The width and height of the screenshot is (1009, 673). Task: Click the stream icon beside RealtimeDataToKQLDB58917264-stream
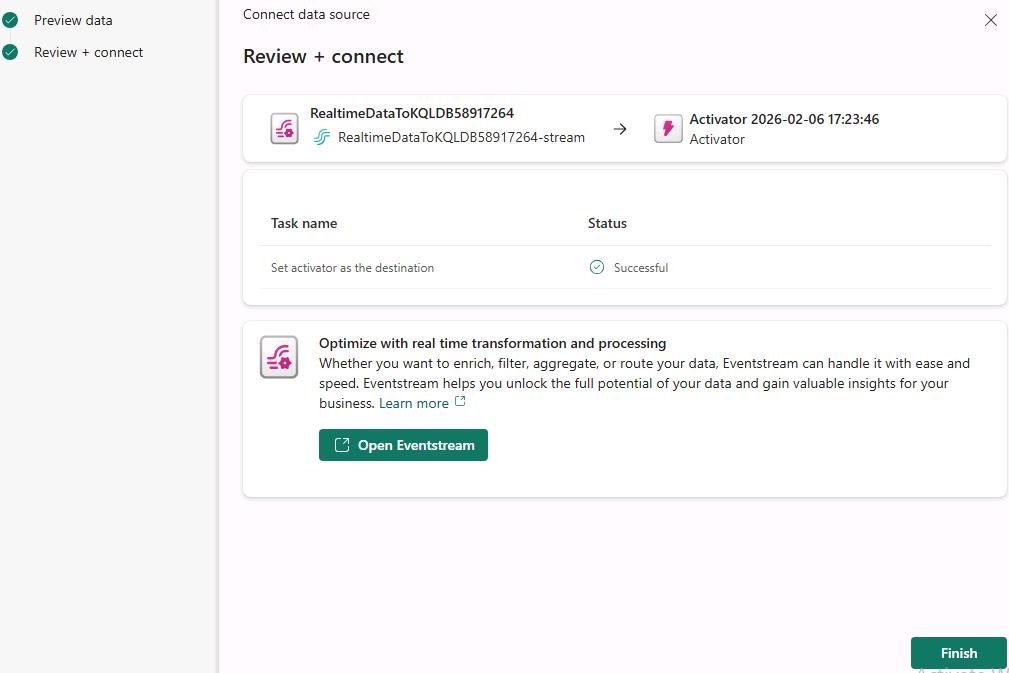(322, 137)
